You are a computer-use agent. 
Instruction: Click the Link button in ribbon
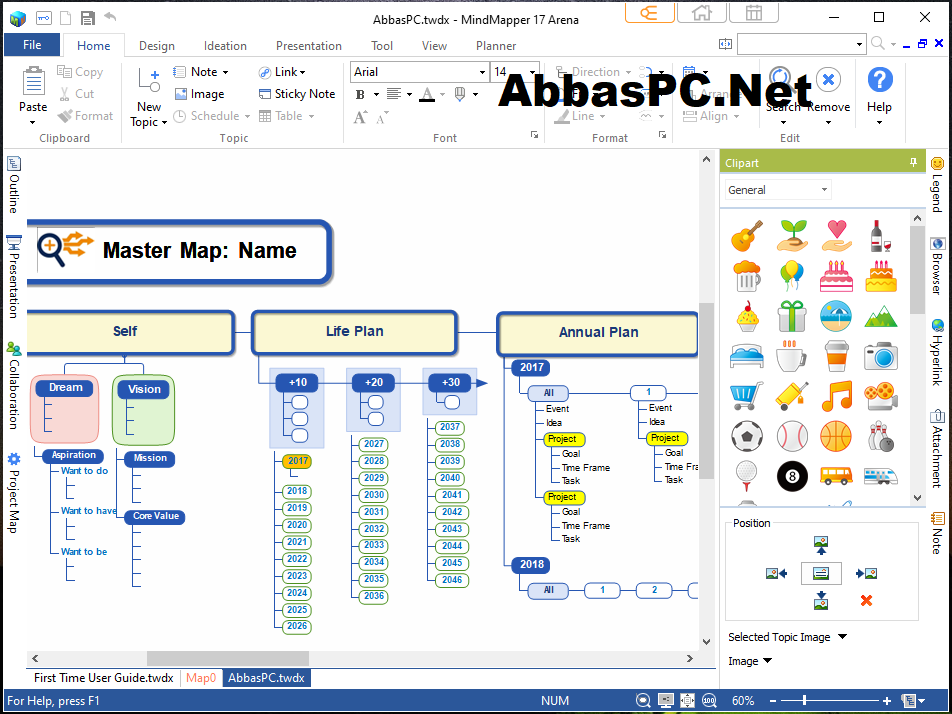pyautogui.click(x=281, y=72)
